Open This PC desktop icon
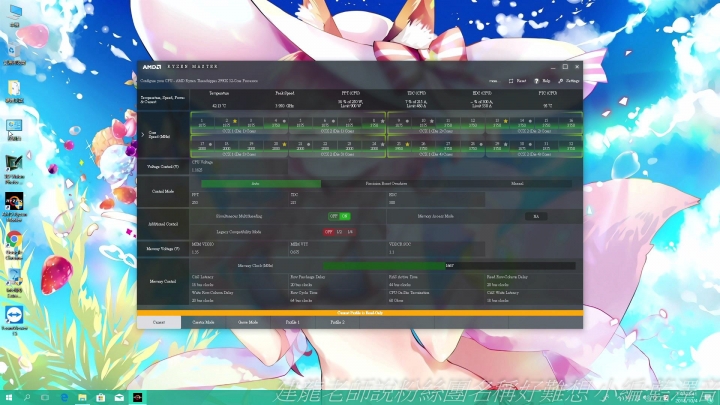 coord(15,16)
